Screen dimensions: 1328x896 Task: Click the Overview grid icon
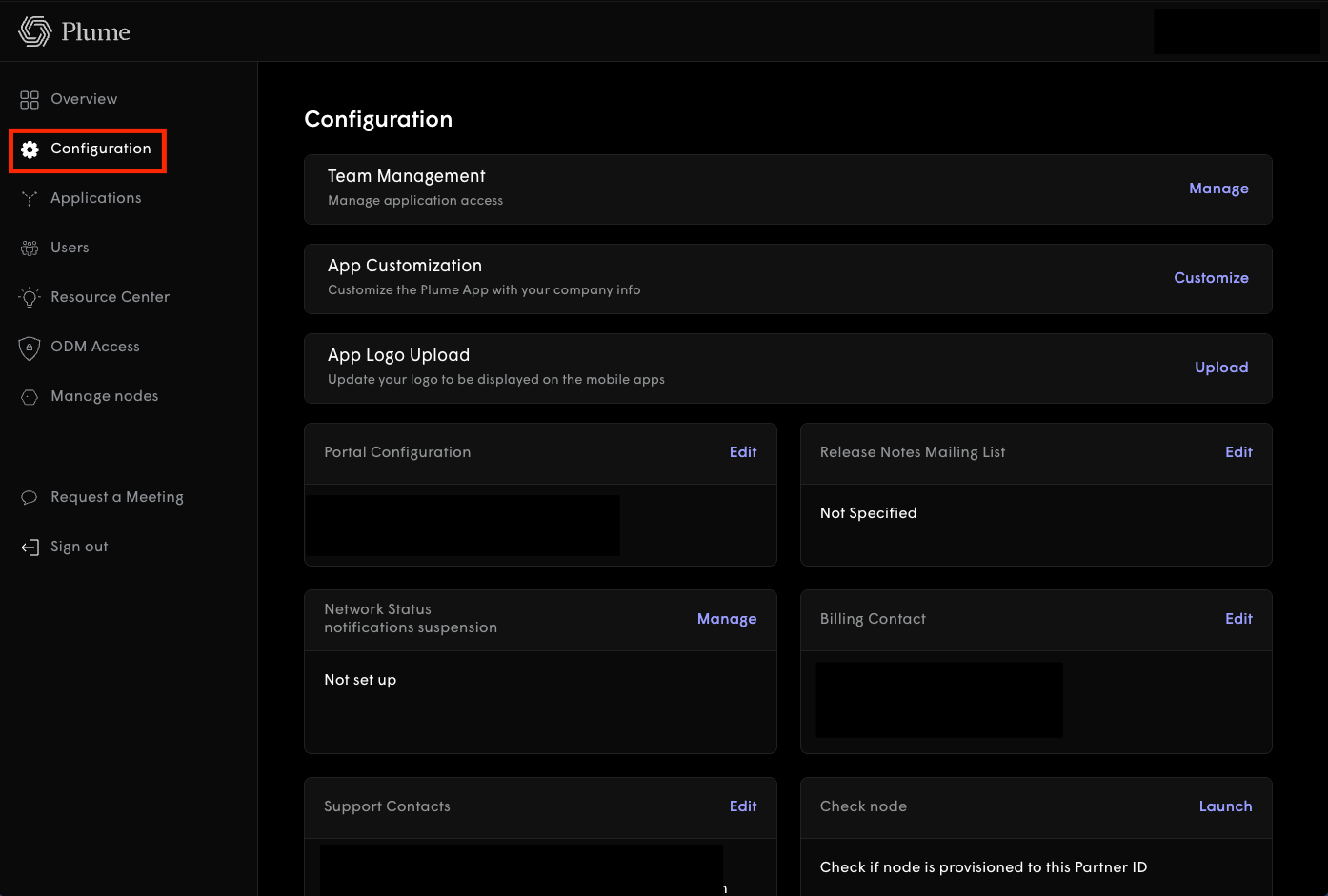point(30,99)
